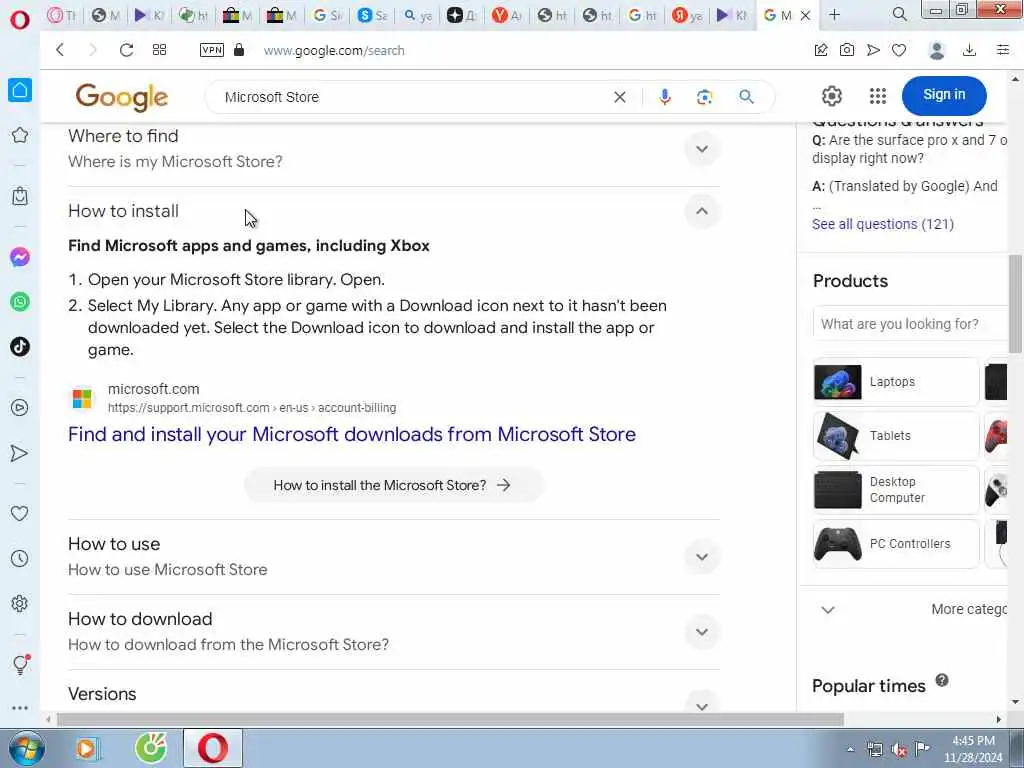Collapse the How to install section
Viewport: 1024px width, 768px height.
[x=702, y=211]
